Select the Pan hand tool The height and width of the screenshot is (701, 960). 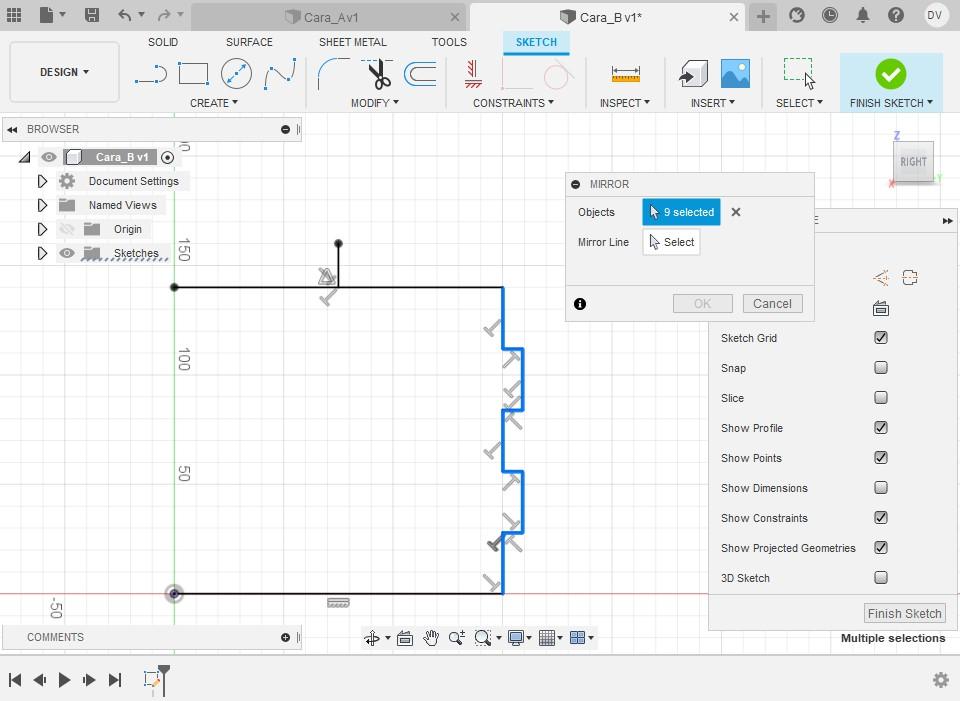431,638
